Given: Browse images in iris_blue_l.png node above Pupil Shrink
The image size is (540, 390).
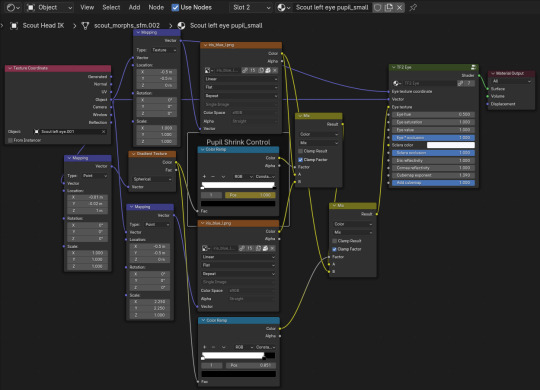Looking at the screenshot, I should pos(208,70).
